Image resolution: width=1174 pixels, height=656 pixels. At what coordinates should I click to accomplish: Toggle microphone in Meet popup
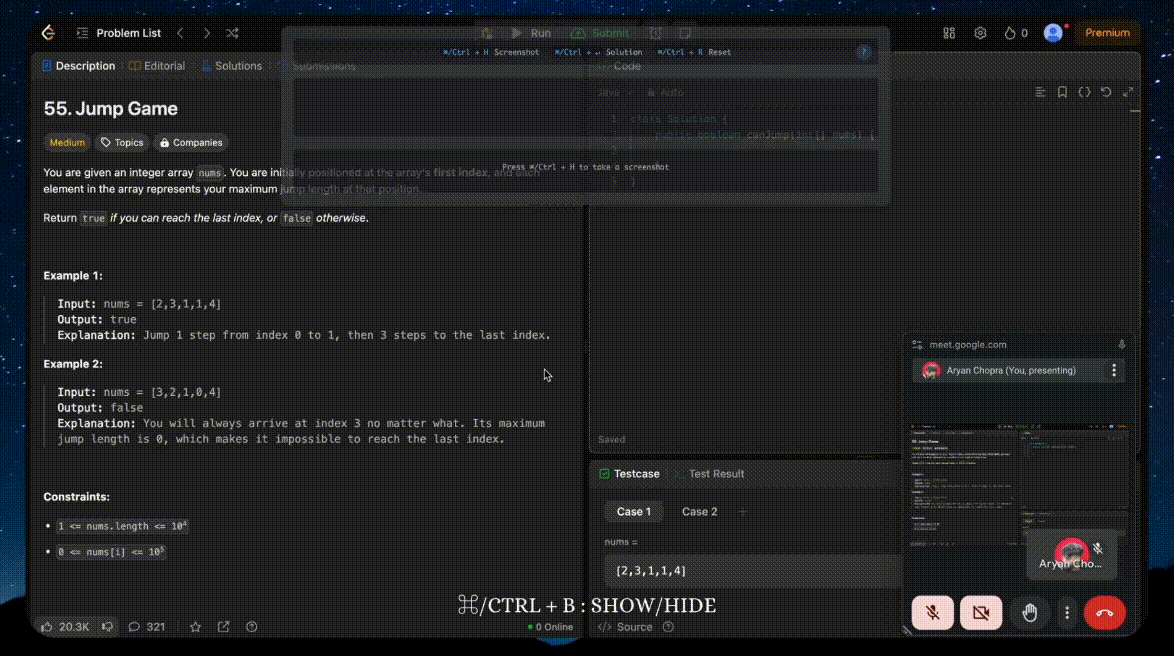point(932,613)
